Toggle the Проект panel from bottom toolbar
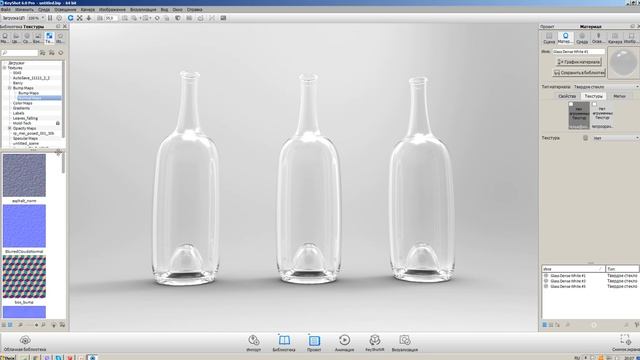640x360 pixels. tap(314, 343)
